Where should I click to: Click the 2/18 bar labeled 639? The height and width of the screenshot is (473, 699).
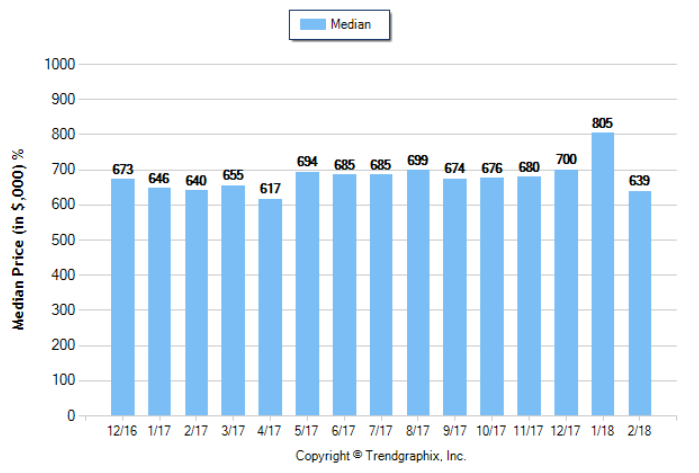click(x=640, y=303)
